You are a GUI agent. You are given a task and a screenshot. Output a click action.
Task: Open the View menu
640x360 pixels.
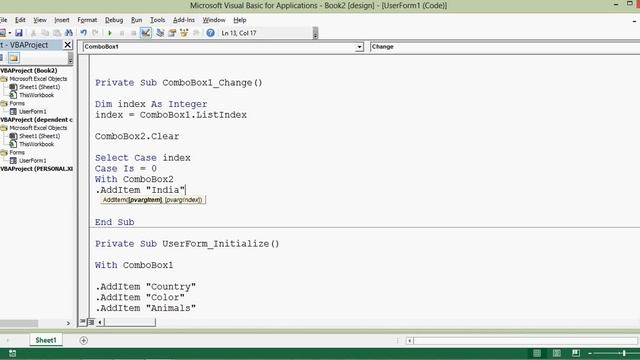coord(40,20)
